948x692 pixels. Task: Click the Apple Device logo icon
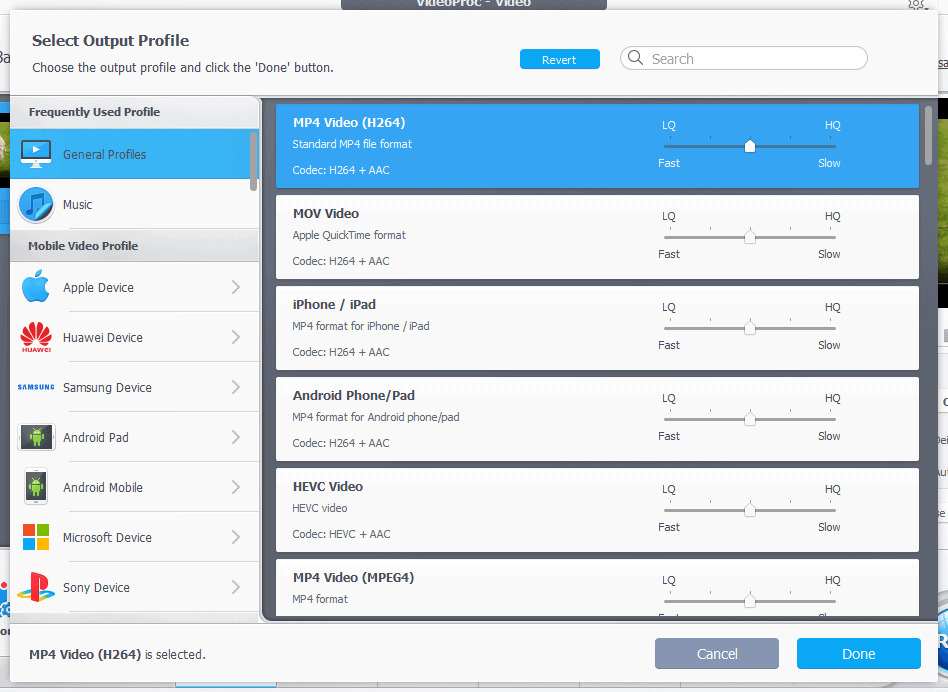coord(36,286)
